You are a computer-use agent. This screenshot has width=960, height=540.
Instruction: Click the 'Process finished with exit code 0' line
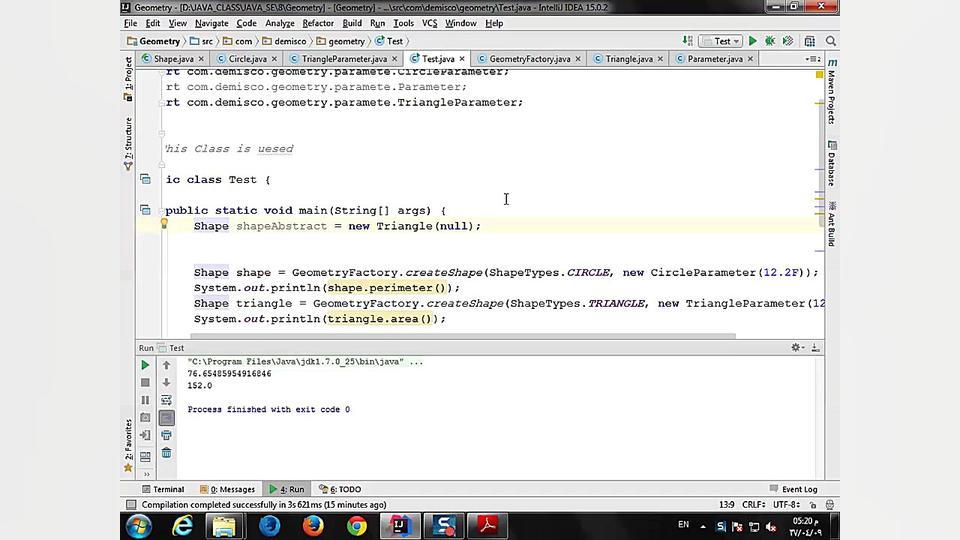pyautogui.click(x=269, y=409)
